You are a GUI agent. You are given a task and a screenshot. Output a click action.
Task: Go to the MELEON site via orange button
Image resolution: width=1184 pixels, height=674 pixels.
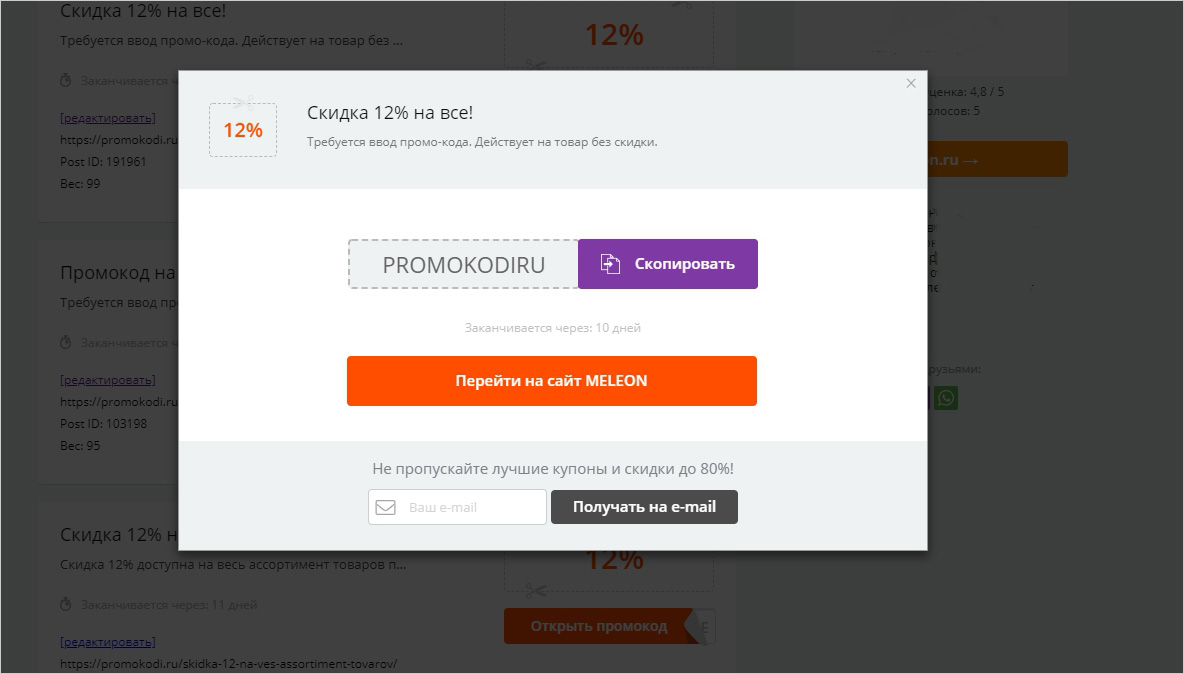(x=552, y=381)
